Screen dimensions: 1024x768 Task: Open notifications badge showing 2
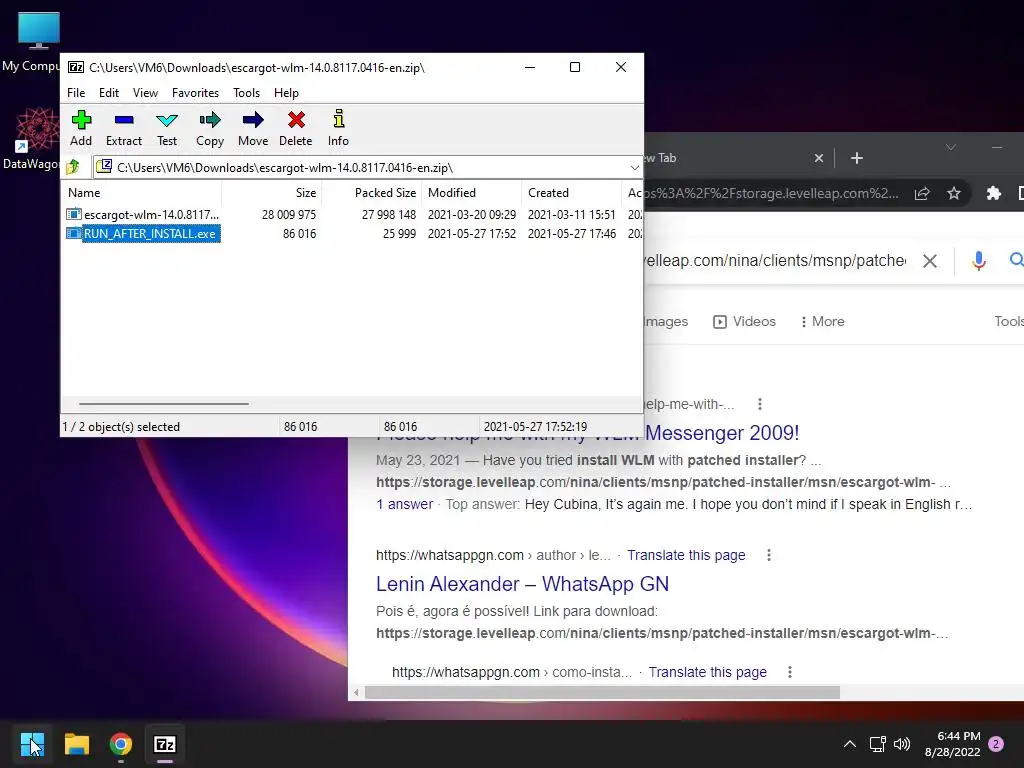(996, 744)
